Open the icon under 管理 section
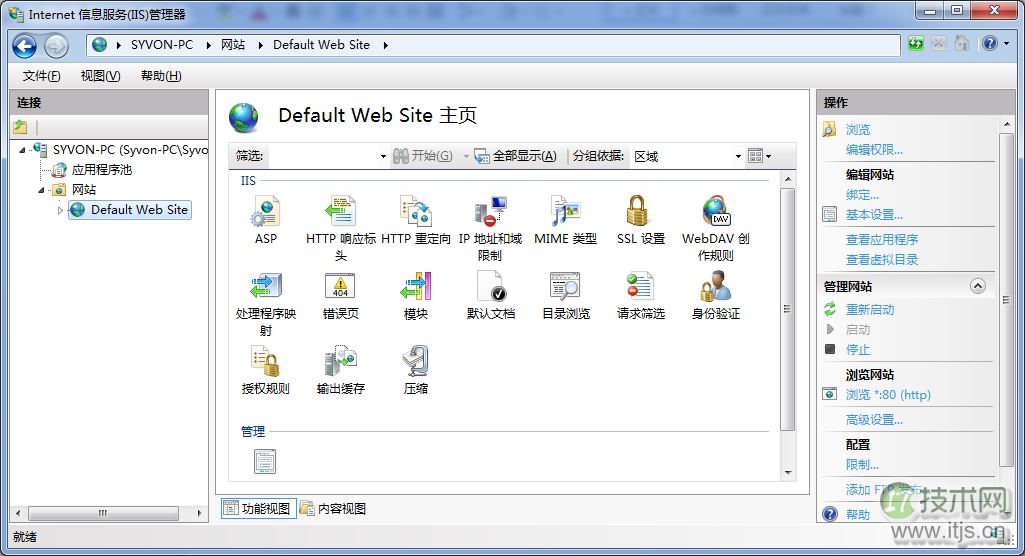This screenshot has width=1025, height=556. [x=265, y=461]
